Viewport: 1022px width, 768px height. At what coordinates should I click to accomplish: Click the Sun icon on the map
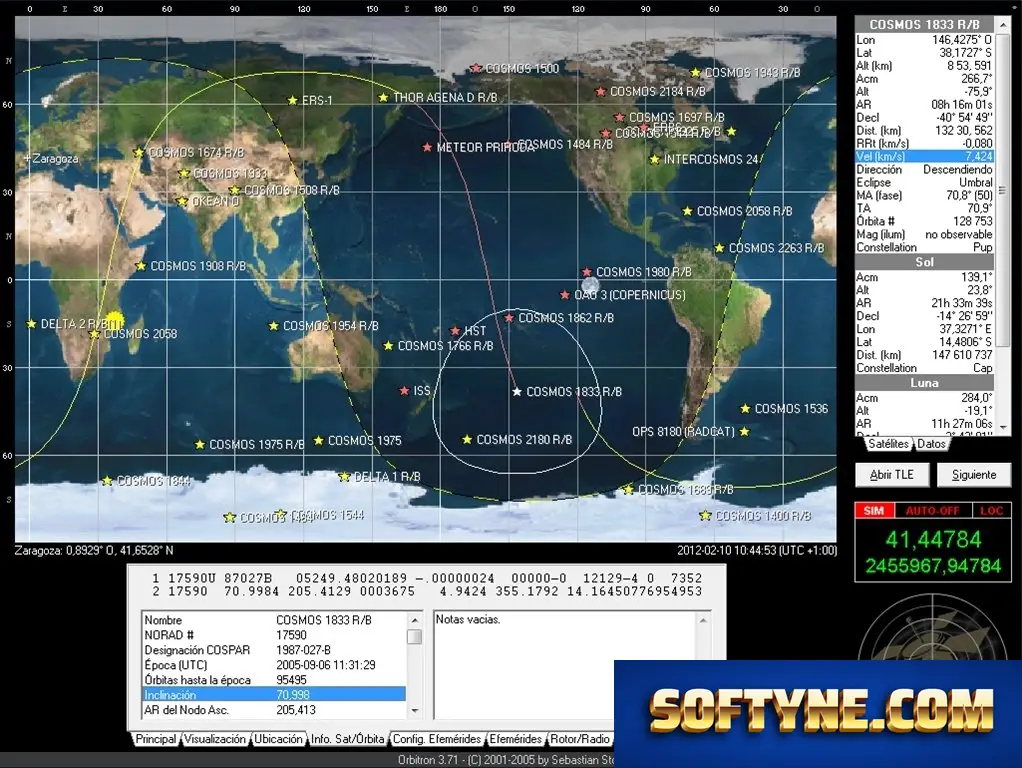(114, 321)
